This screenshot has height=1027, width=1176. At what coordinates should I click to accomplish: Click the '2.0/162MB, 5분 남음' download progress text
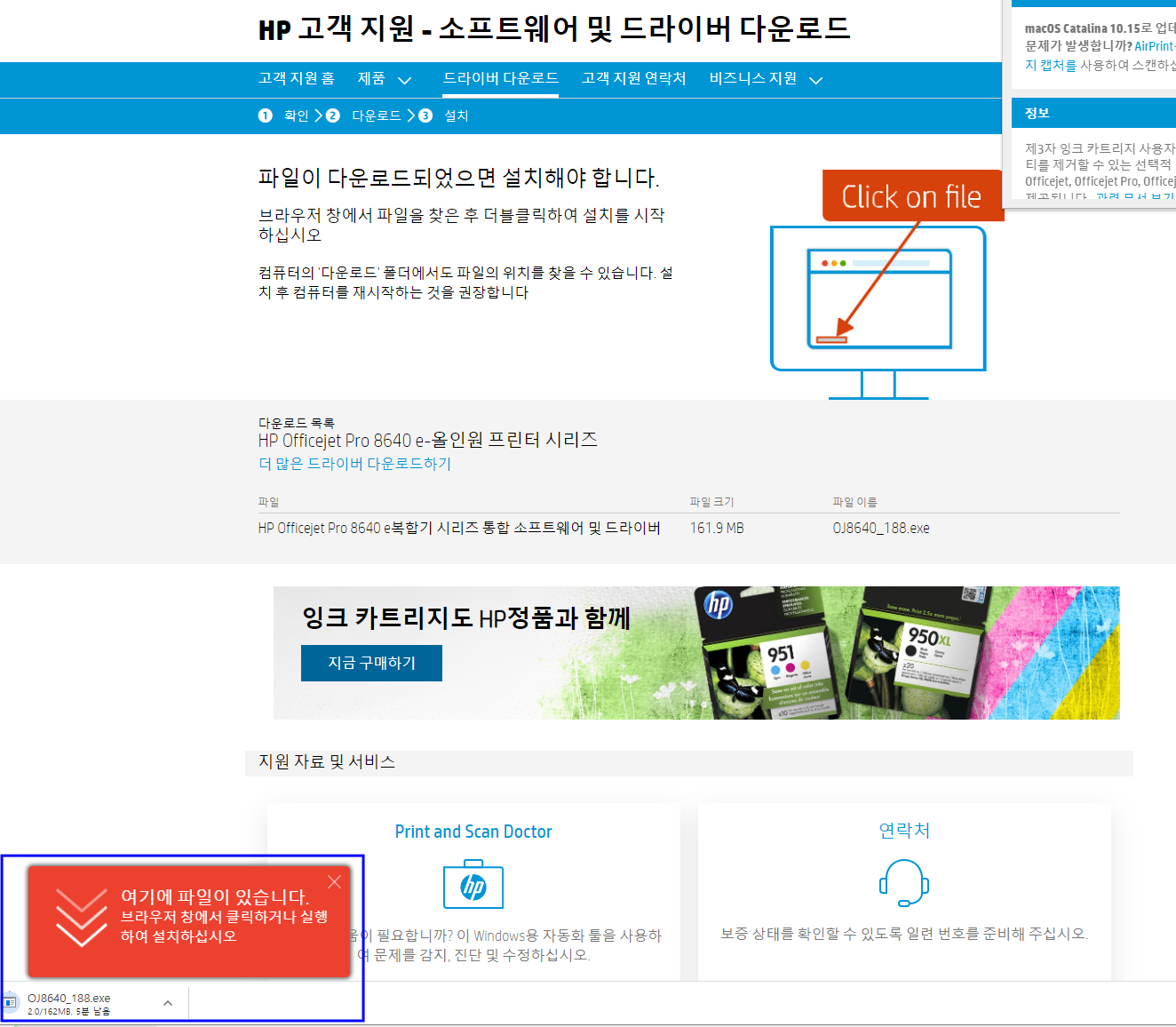point(69,1011)
